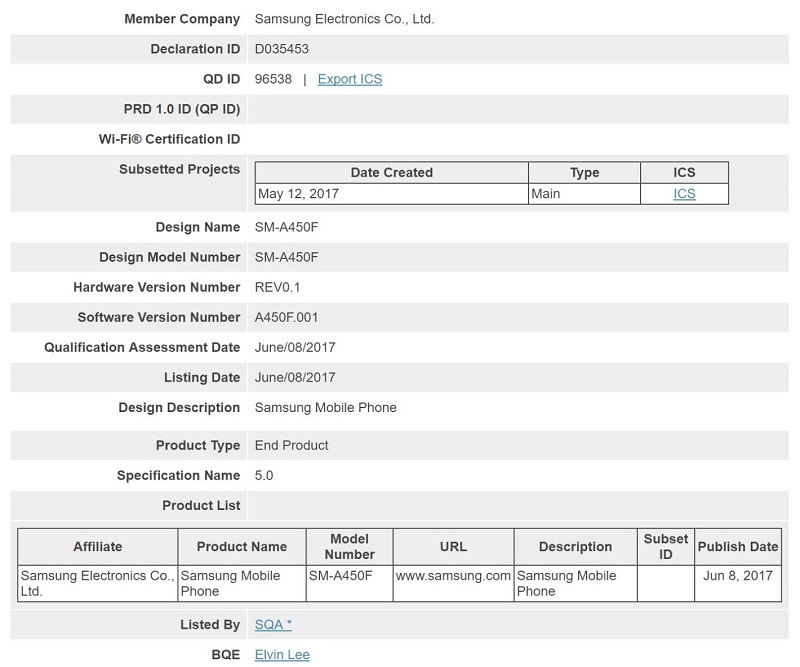This screenshot has height=667, width=800.
Task: Select Qualification Assessment Date value June/08/2017
Action: [x=295, y=348]
